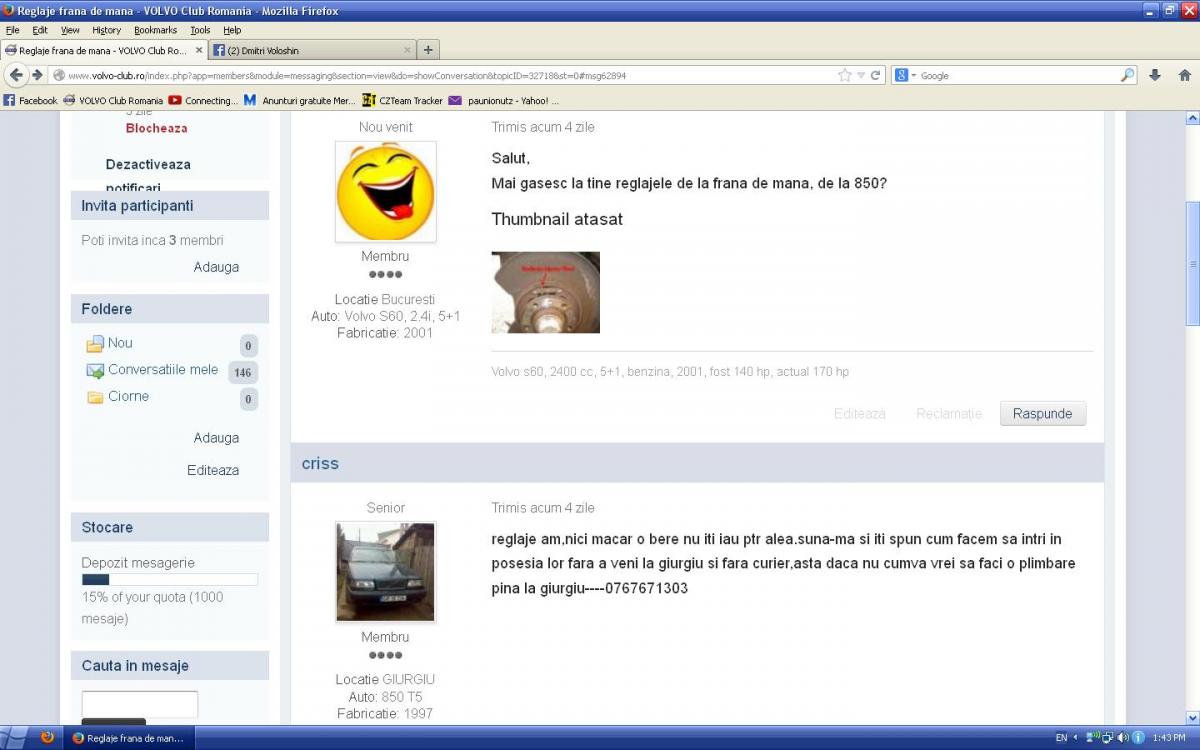Open the Edit menu

pos(40,30)
